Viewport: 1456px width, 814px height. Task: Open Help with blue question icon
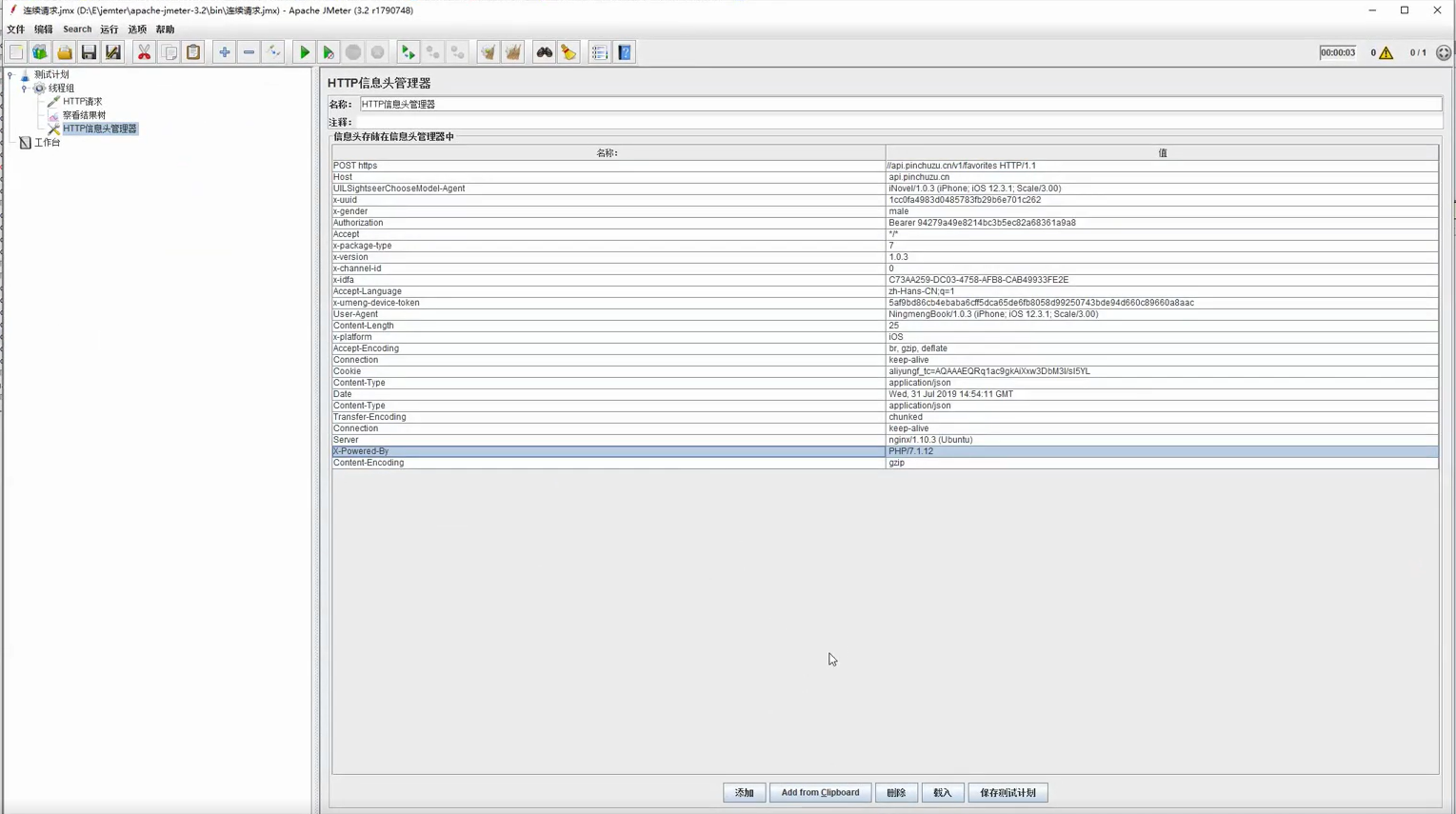625,52
